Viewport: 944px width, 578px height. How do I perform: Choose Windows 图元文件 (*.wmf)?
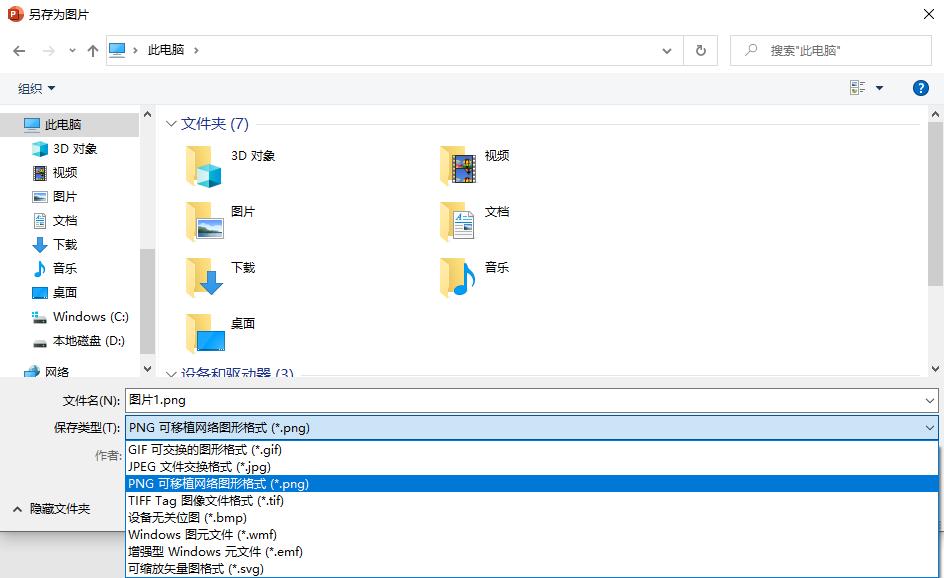532,534
